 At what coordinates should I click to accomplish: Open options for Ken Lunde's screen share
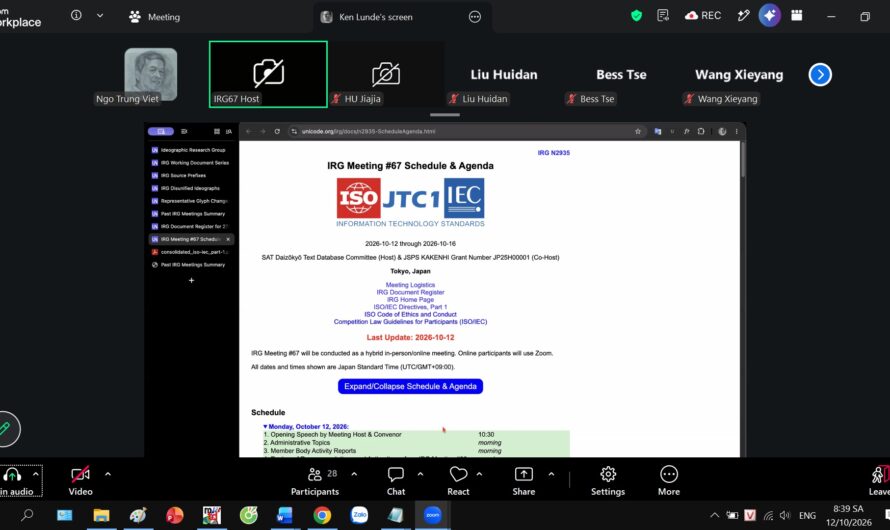click(475, 17)
